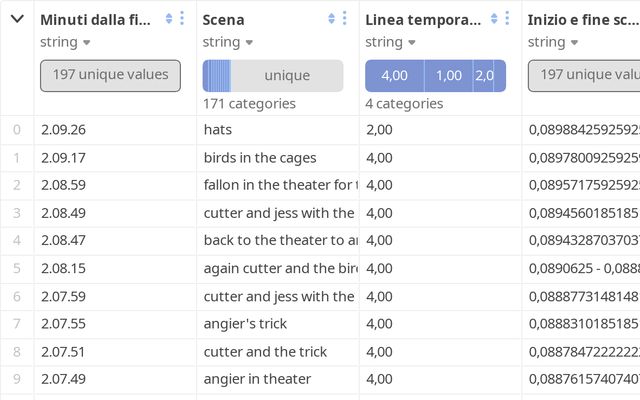Click sort icon on Scena column
640x400 pixels.
coord(331,18)
